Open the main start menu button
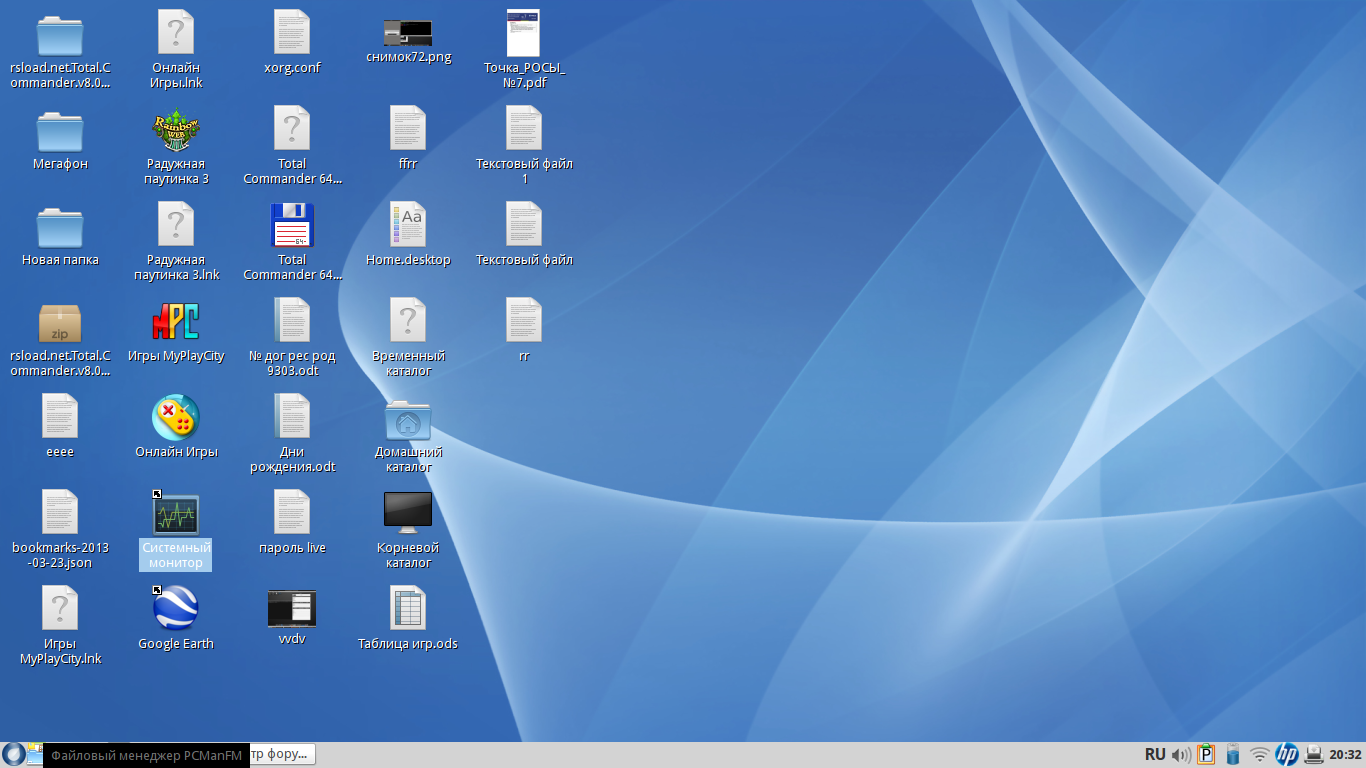 tap(13, 755)
